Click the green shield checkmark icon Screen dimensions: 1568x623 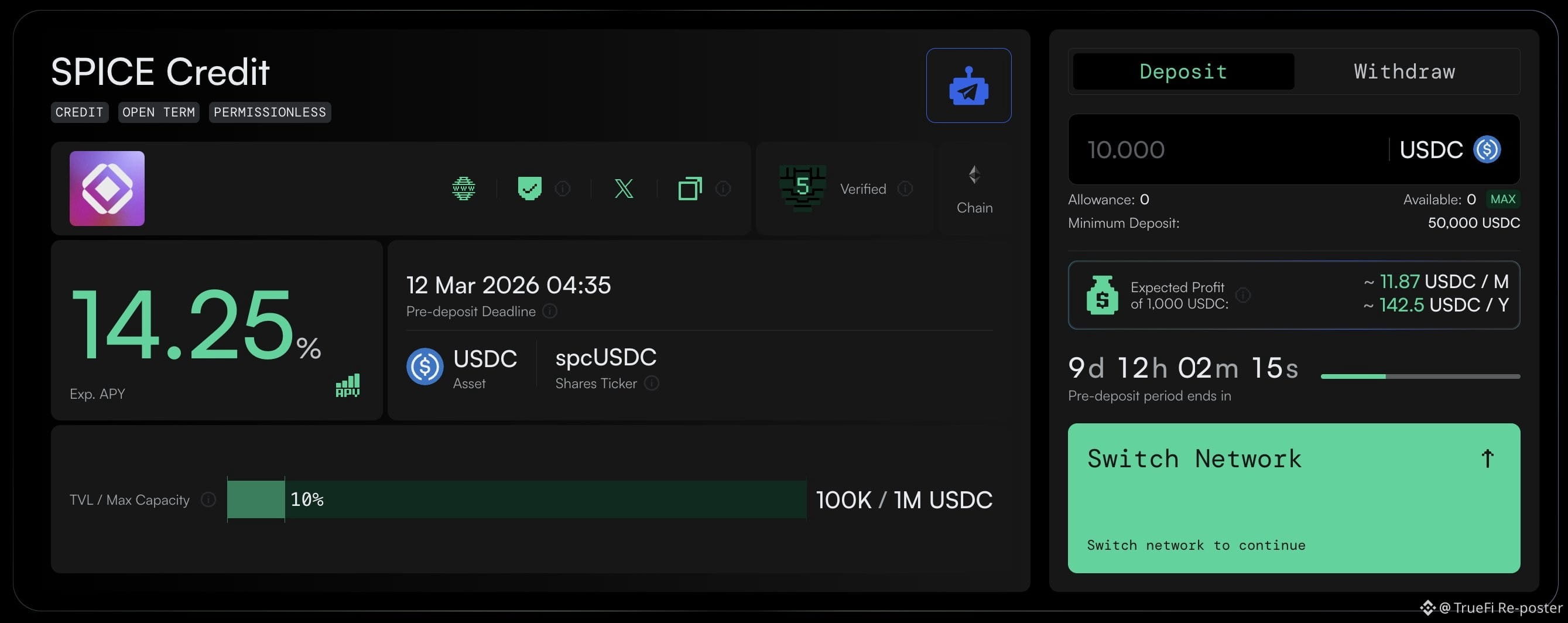tap(529, 188)
